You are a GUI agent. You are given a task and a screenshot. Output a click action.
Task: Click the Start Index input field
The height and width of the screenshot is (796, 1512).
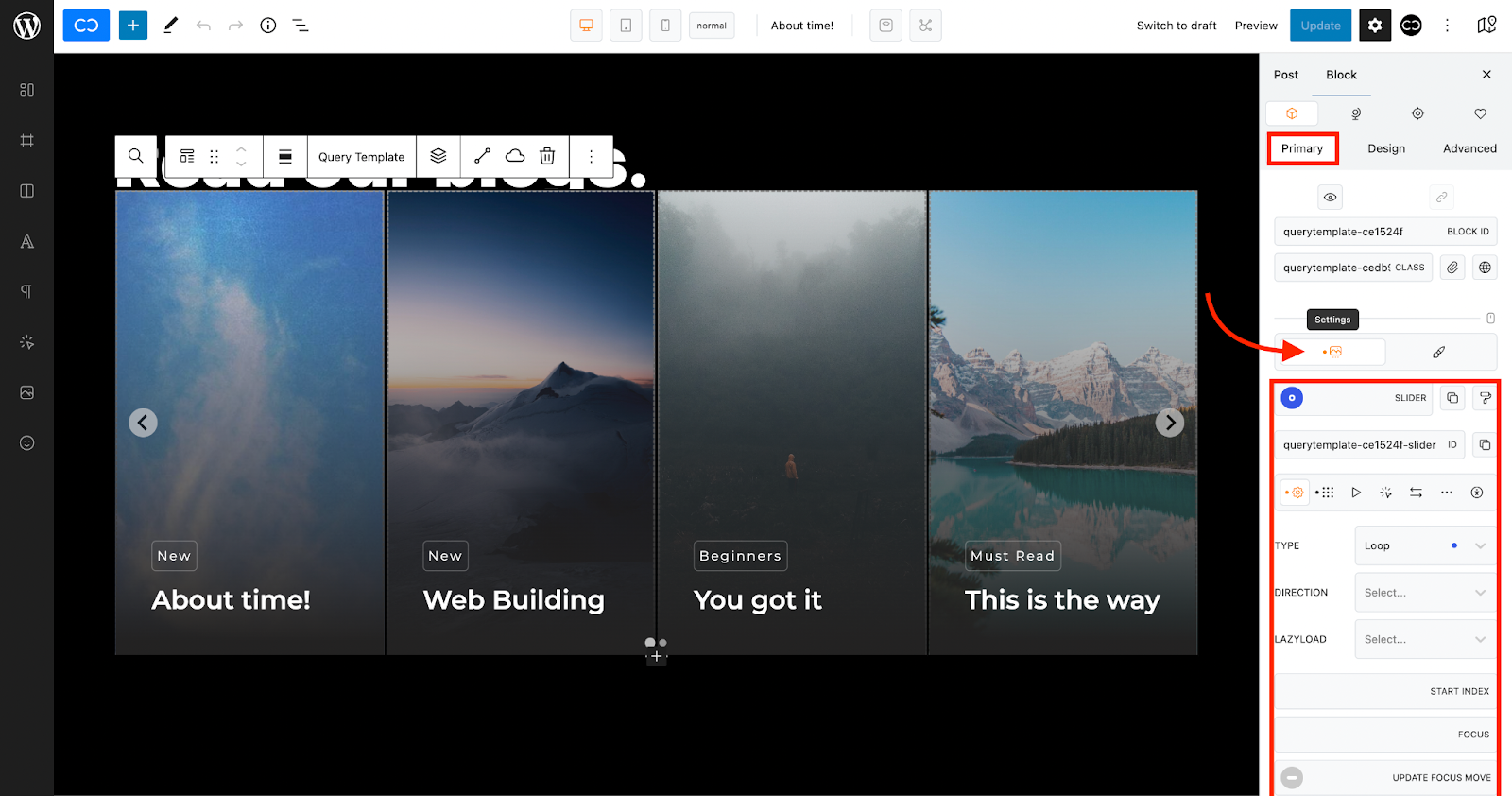pyautogui.click(x=1385, y=691)
